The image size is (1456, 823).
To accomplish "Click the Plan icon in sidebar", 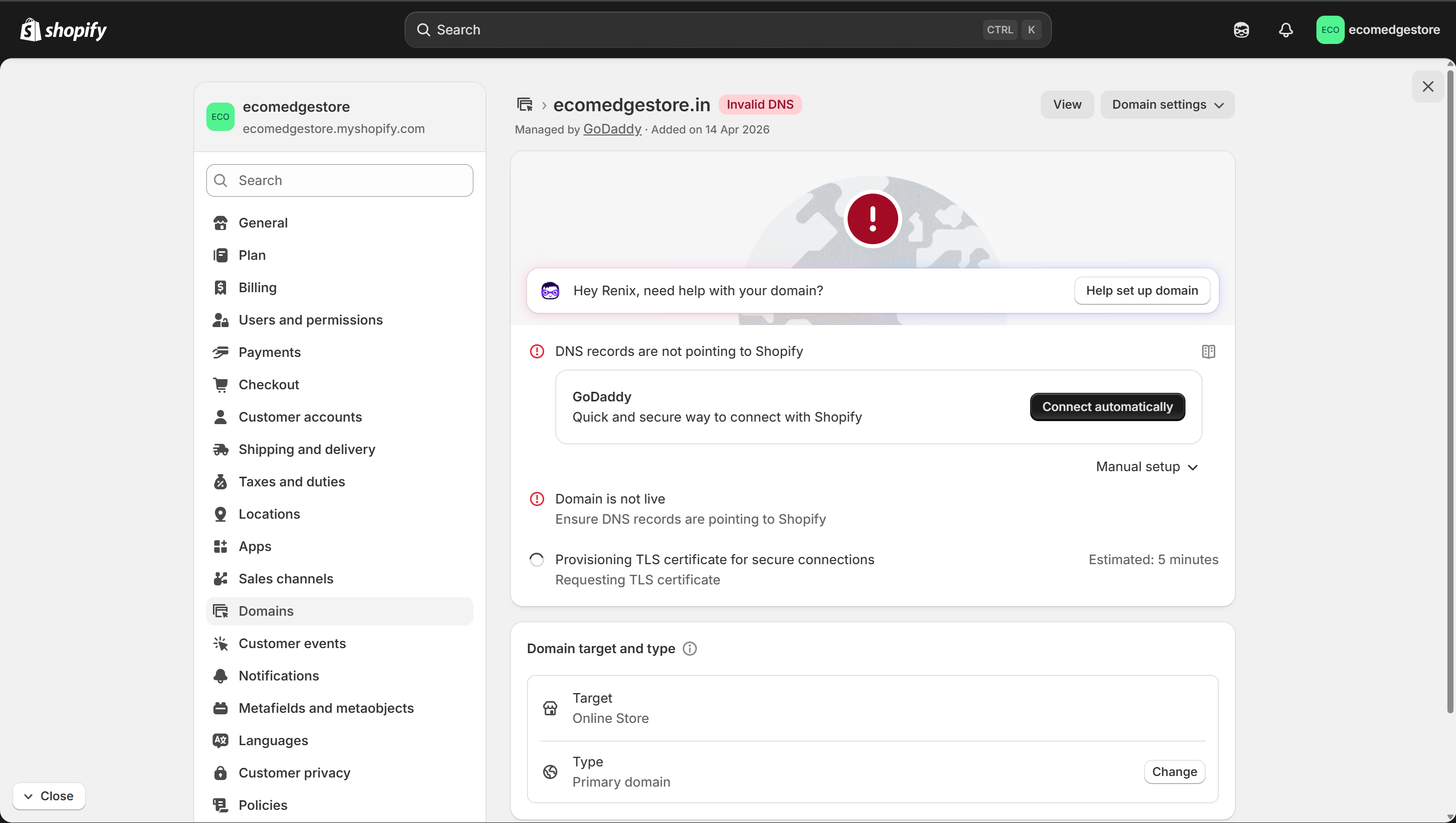I will [x=220, y=255].
